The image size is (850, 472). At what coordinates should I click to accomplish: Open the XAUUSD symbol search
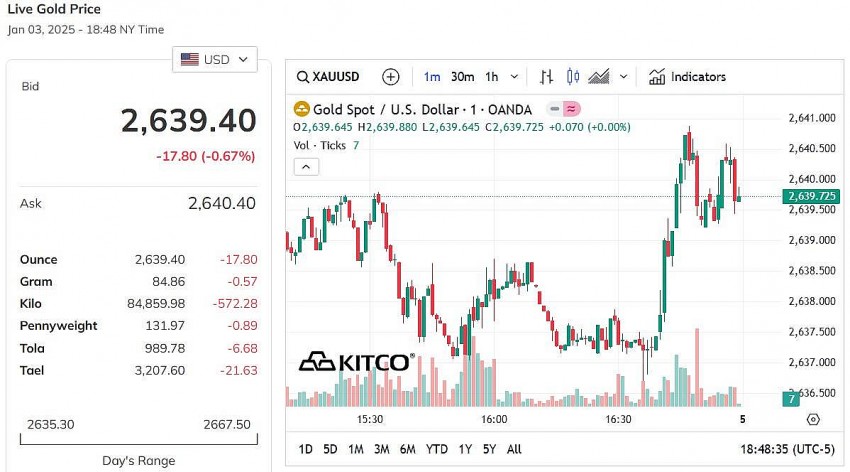coord(331,77)
